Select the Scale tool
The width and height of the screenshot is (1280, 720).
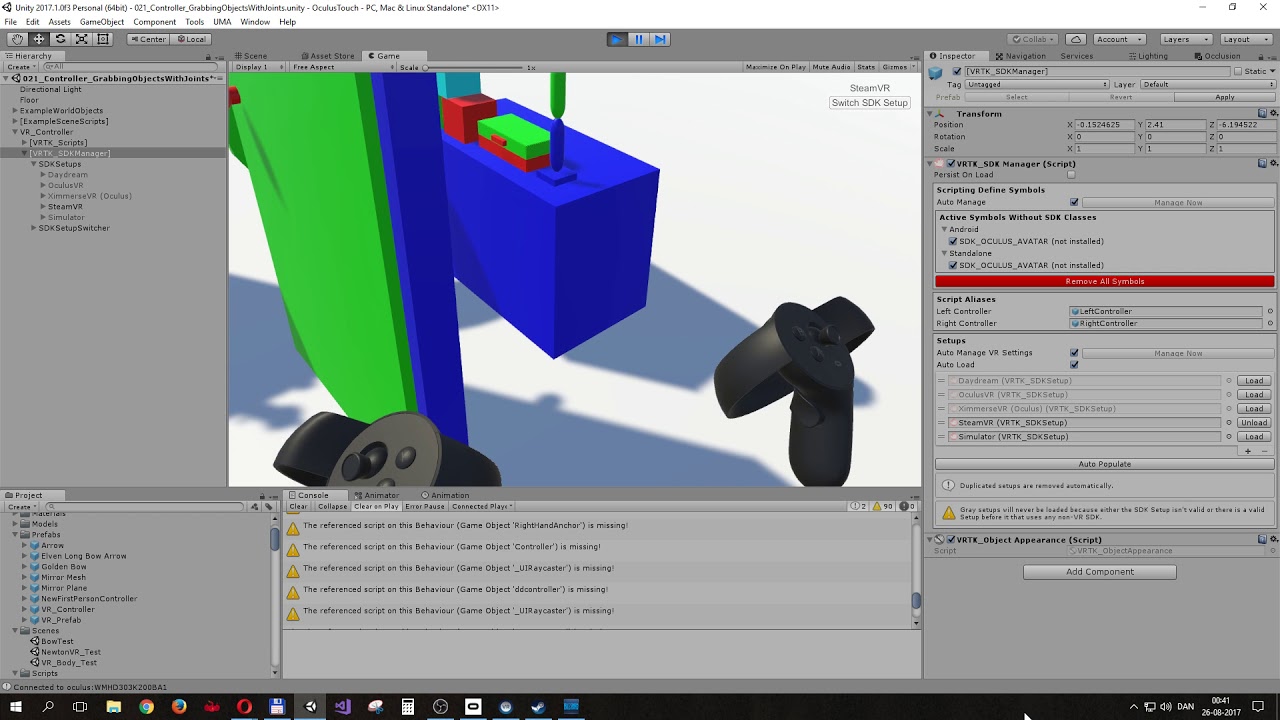coord(81,39)
